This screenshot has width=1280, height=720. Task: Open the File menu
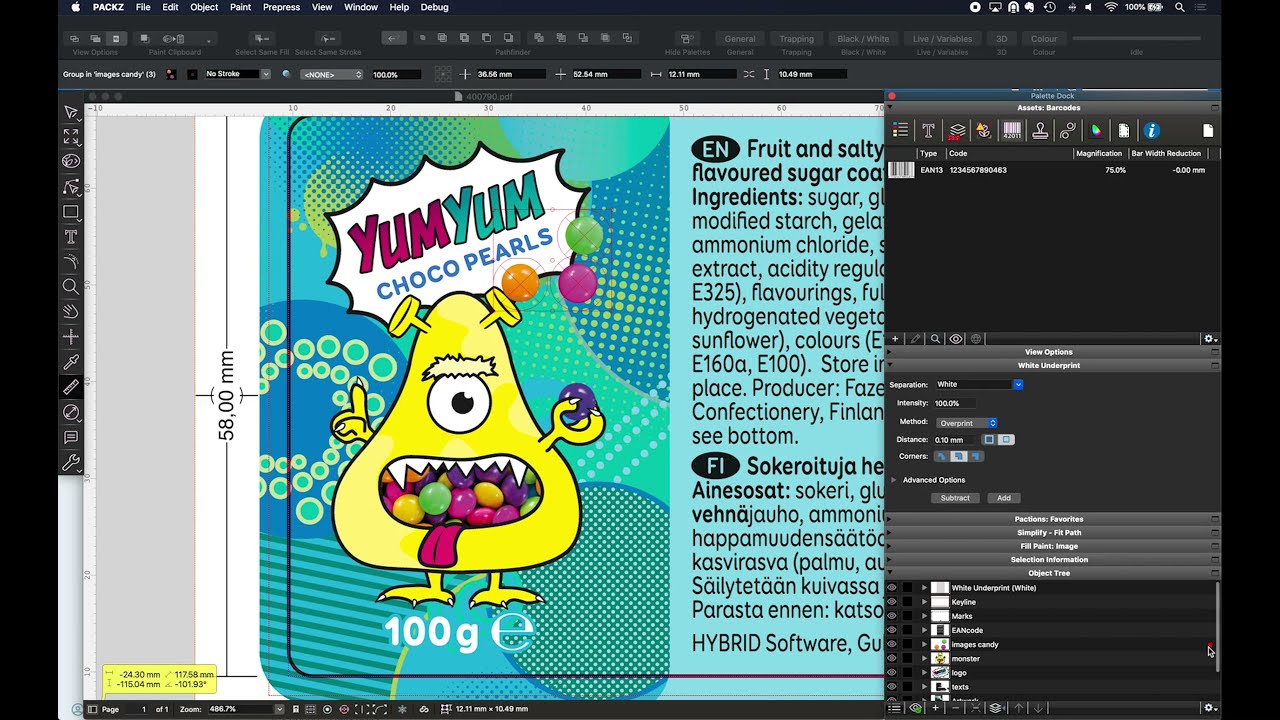coord(143,7)
